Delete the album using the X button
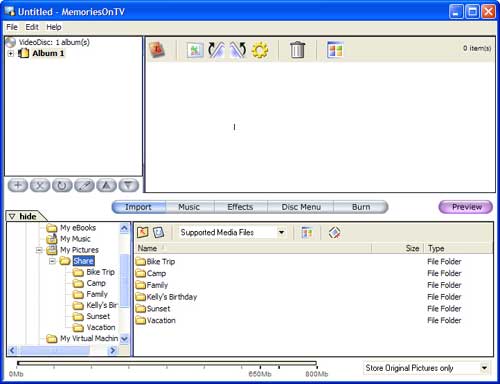This screenshot has height=384, width=500. point(40,185)
